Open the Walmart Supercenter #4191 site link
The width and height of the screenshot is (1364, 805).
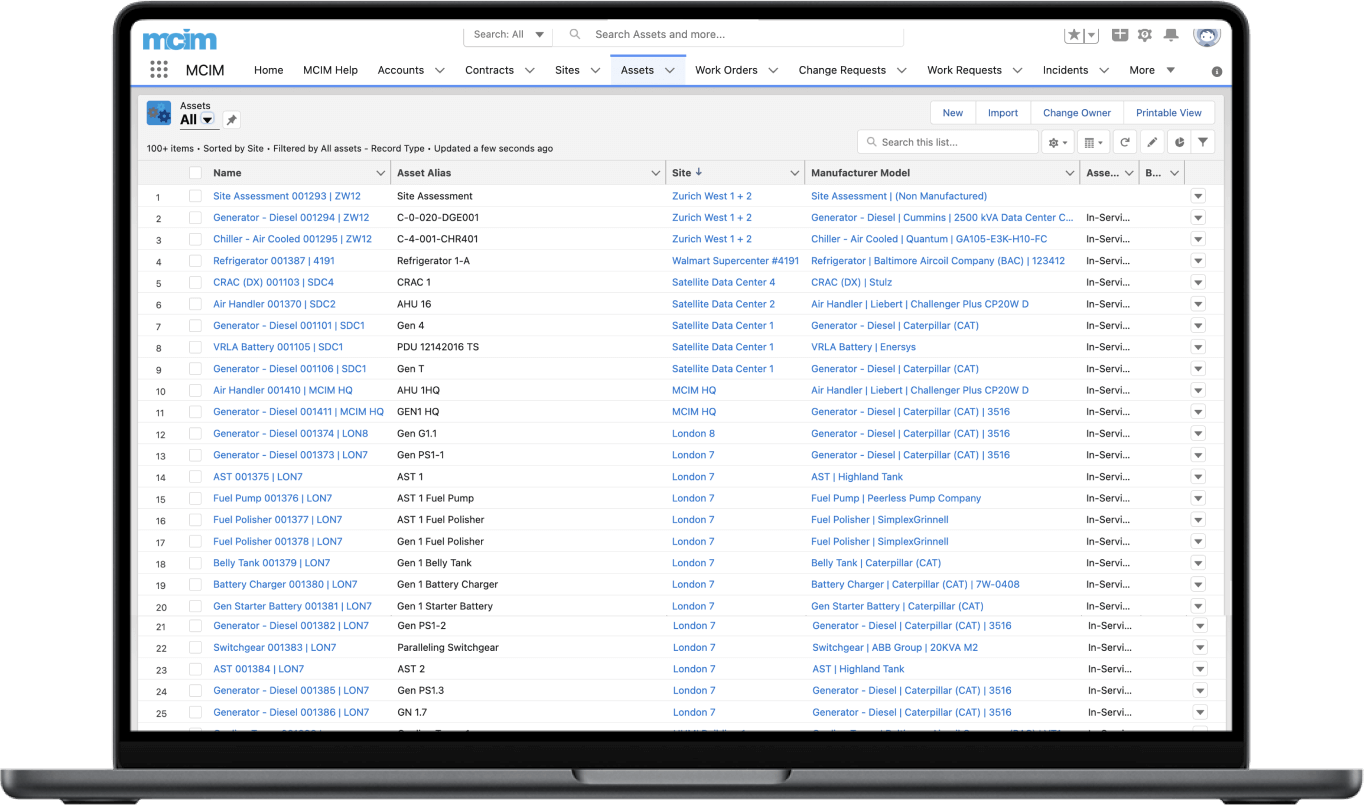coord(735,261)
